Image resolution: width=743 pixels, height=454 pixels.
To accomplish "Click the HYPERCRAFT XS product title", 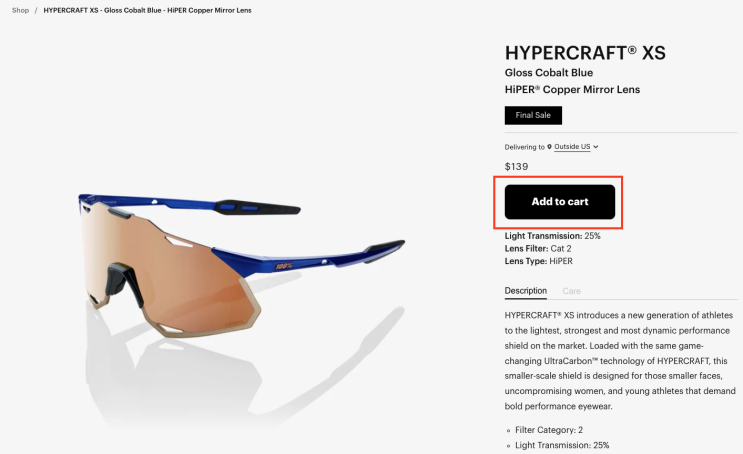I will [x=585, y=53].
